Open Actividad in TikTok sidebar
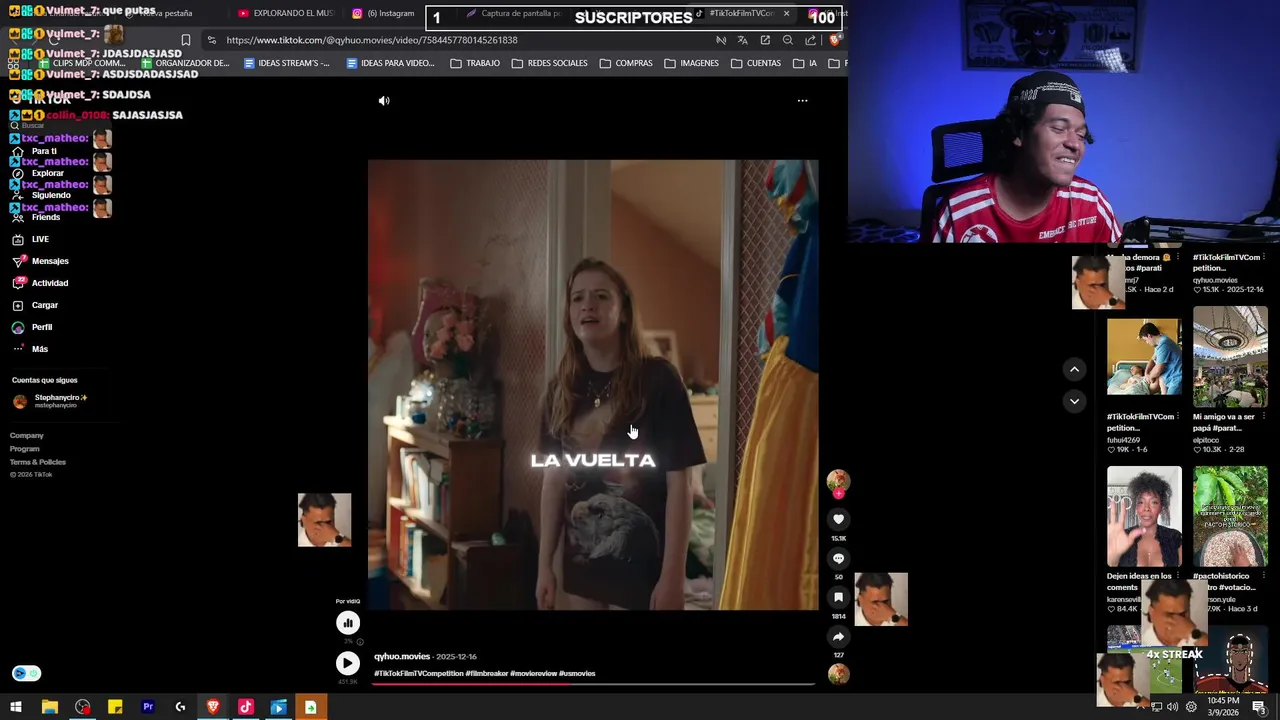The image size is (1280, 720). [x=40, y=283]
